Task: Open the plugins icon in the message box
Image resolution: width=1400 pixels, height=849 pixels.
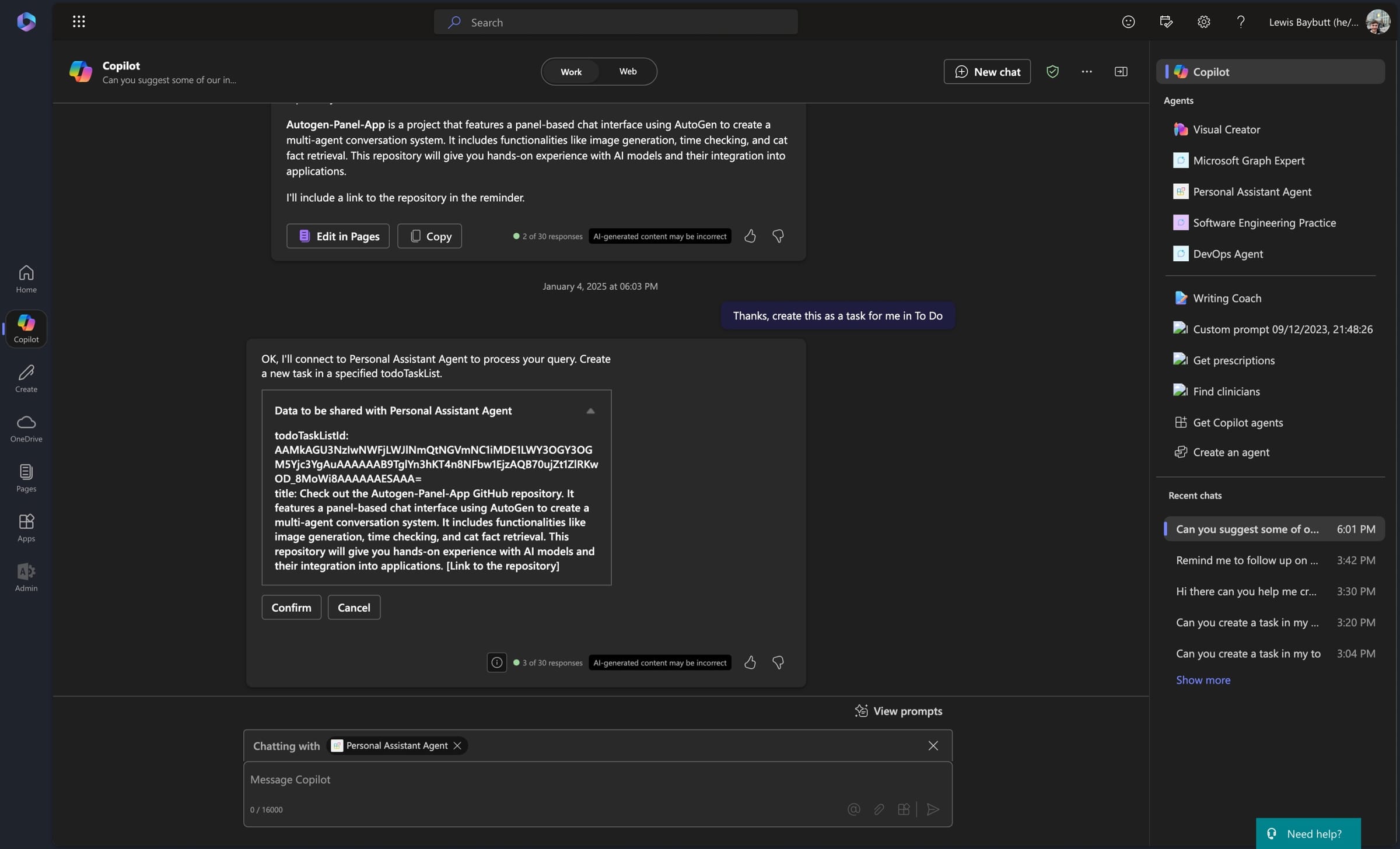Action: pyautogui.click(x=904, y=809)
